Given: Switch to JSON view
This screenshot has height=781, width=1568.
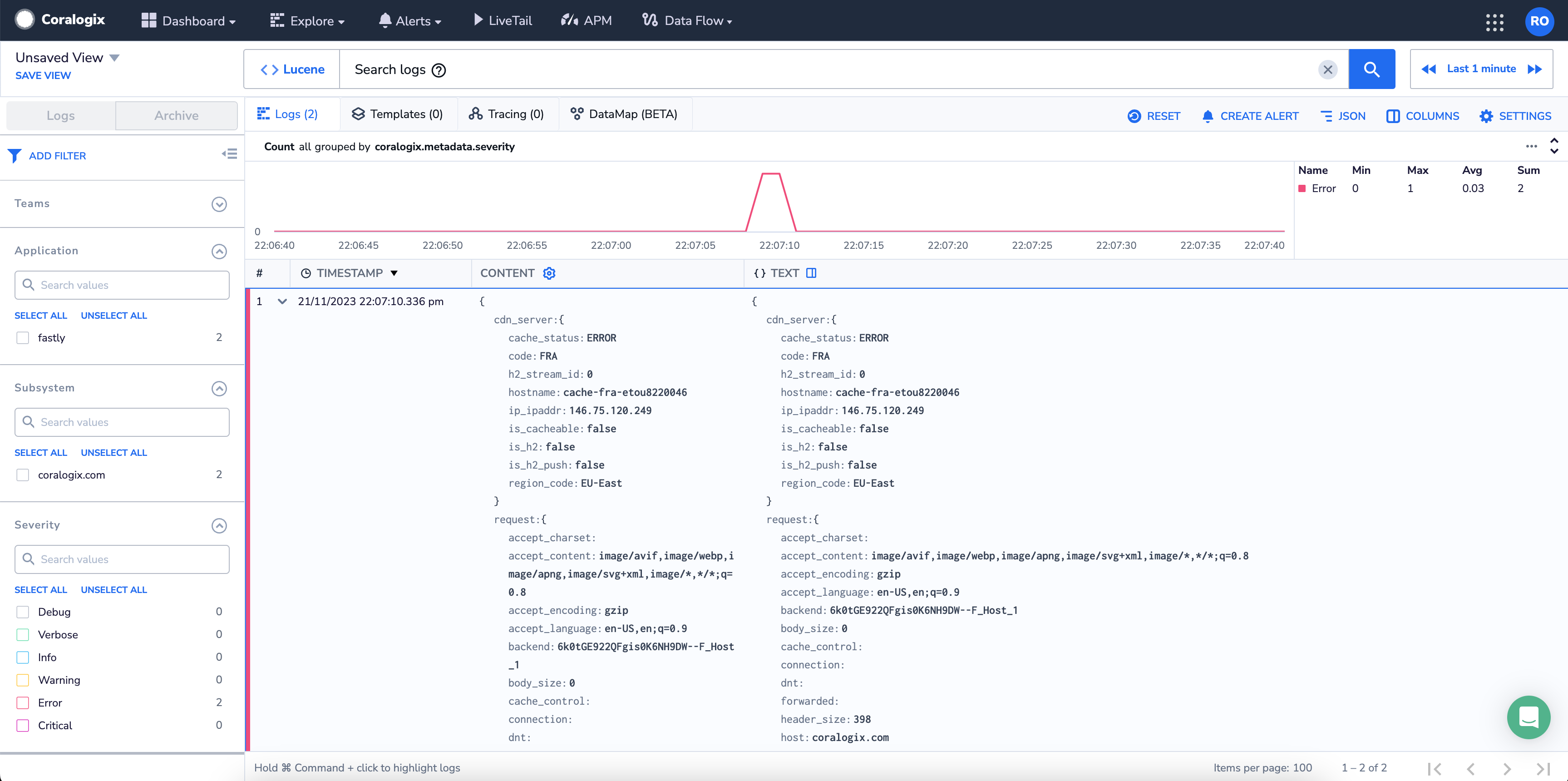Looking at the screenshot, I should point(1342,116).
